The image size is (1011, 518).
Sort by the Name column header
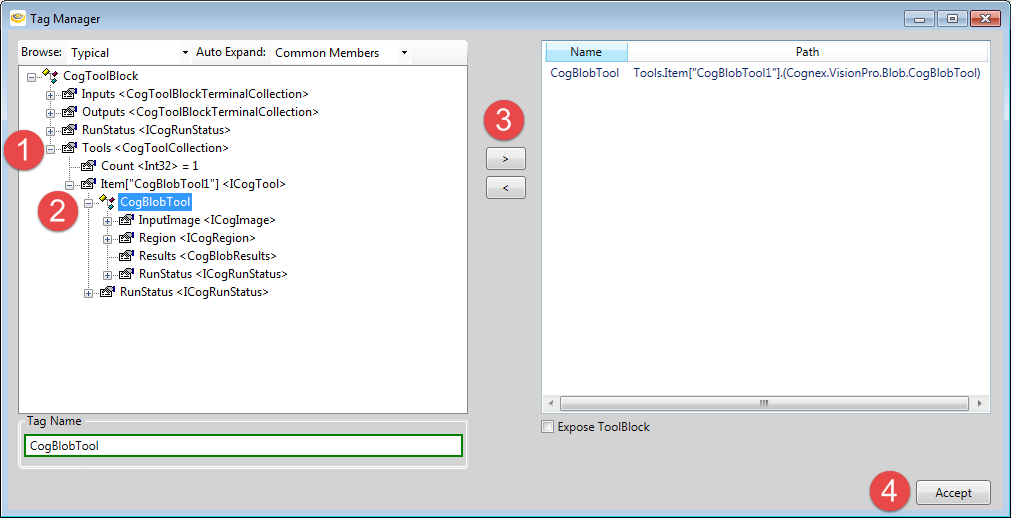(x=585, y=52)
